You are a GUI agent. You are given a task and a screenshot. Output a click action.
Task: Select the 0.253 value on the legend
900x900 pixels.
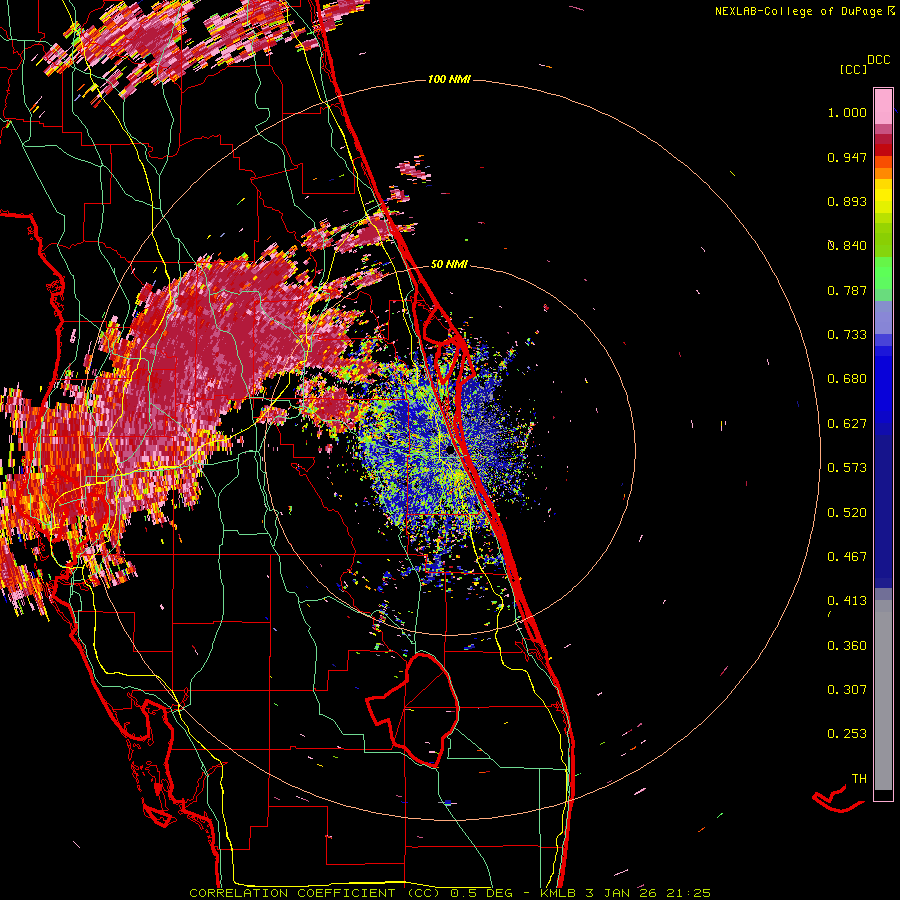tap(847, 734)
